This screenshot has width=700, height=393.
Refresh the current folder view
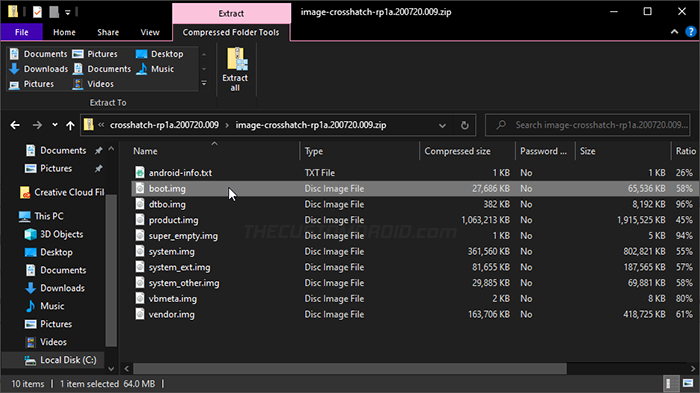click(x=465, y=125)
